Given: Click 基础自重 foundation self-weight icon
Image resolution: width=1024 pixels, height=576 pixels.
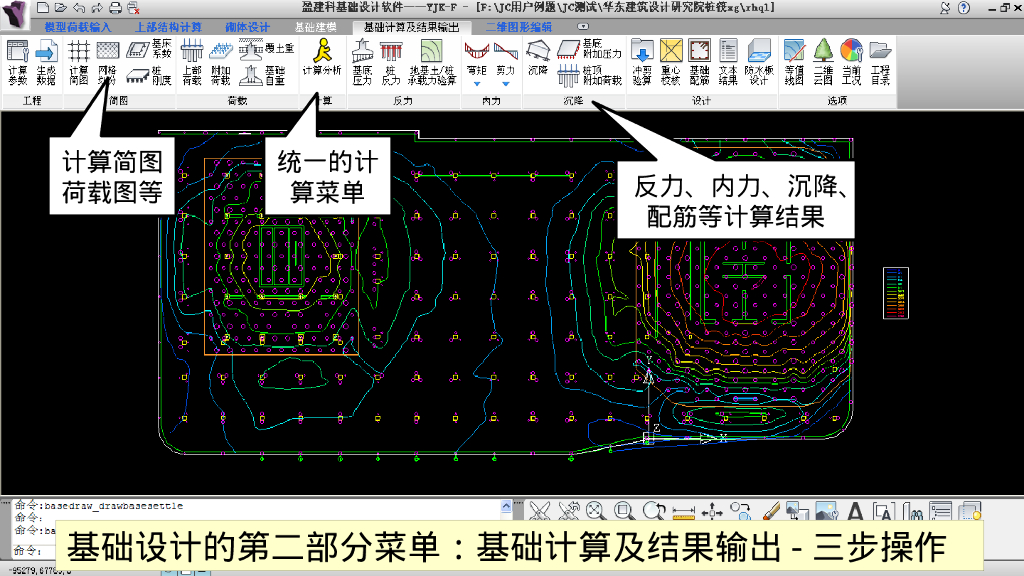Looking at the screenshot, I should point(263,76).
